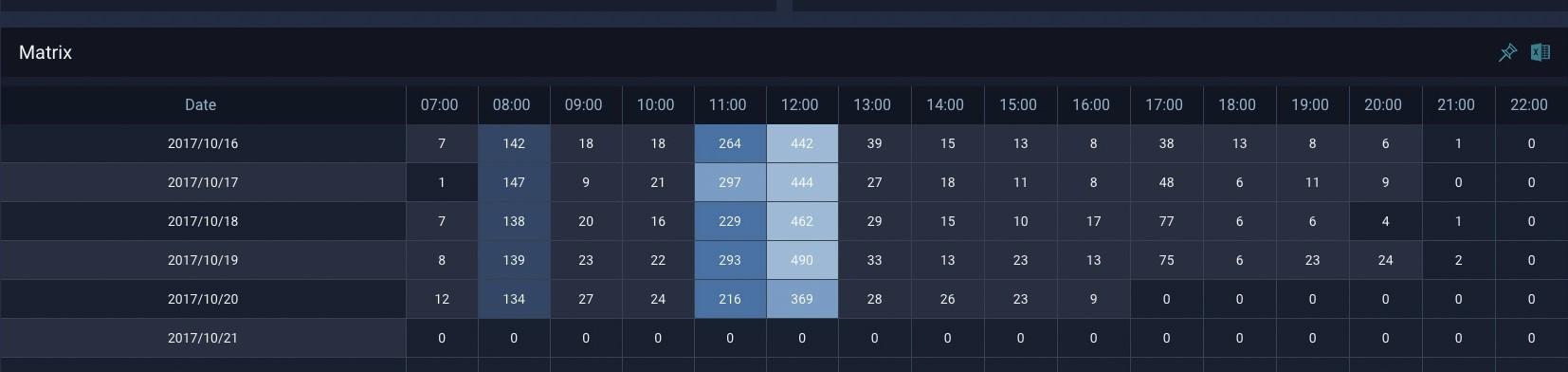Select the 08:00 column header
The image size is (1568, 372).
click(x=512, y=104)
